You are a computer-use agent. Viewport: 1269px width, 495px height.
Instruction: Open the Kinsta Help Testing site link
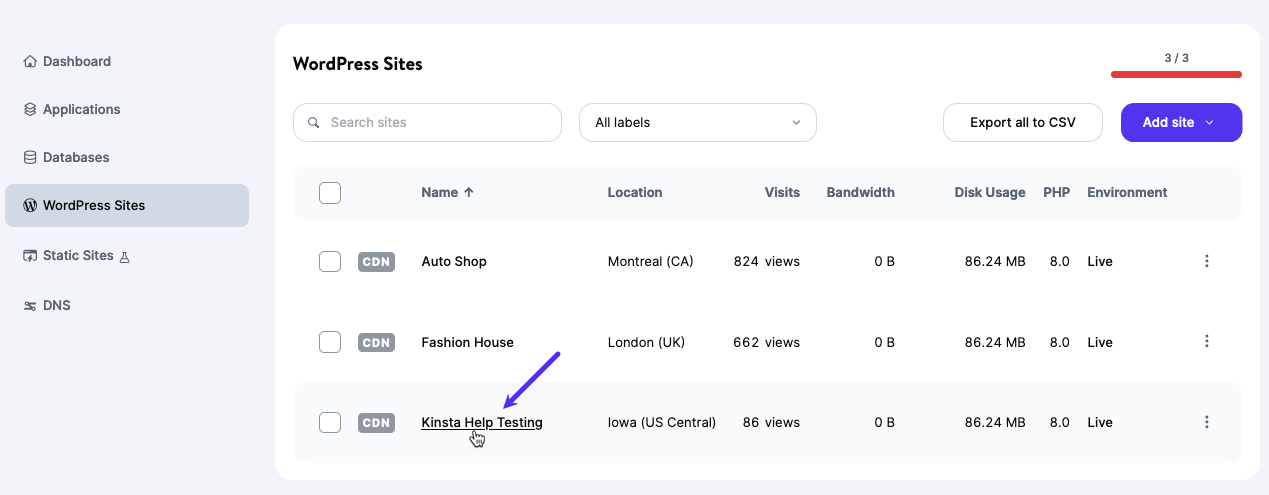click(482, 422)
